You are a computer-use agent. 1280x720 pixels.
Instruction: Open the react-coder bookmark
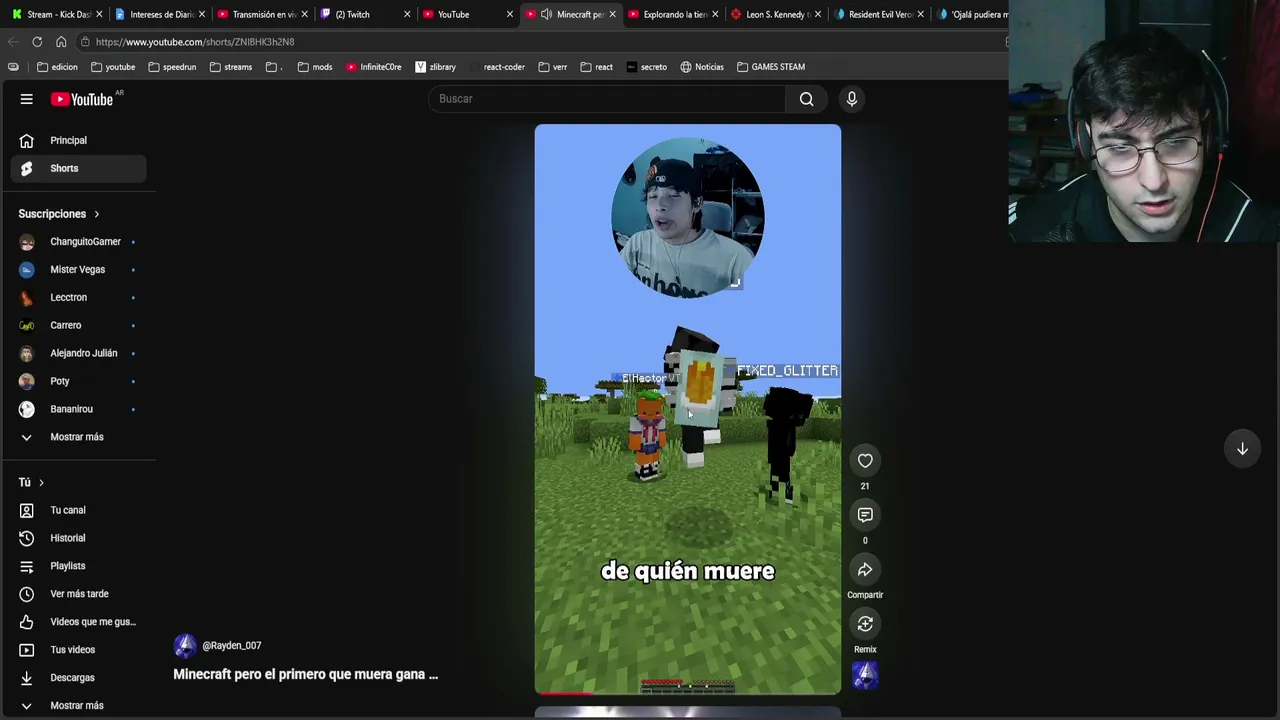point(497,67)
